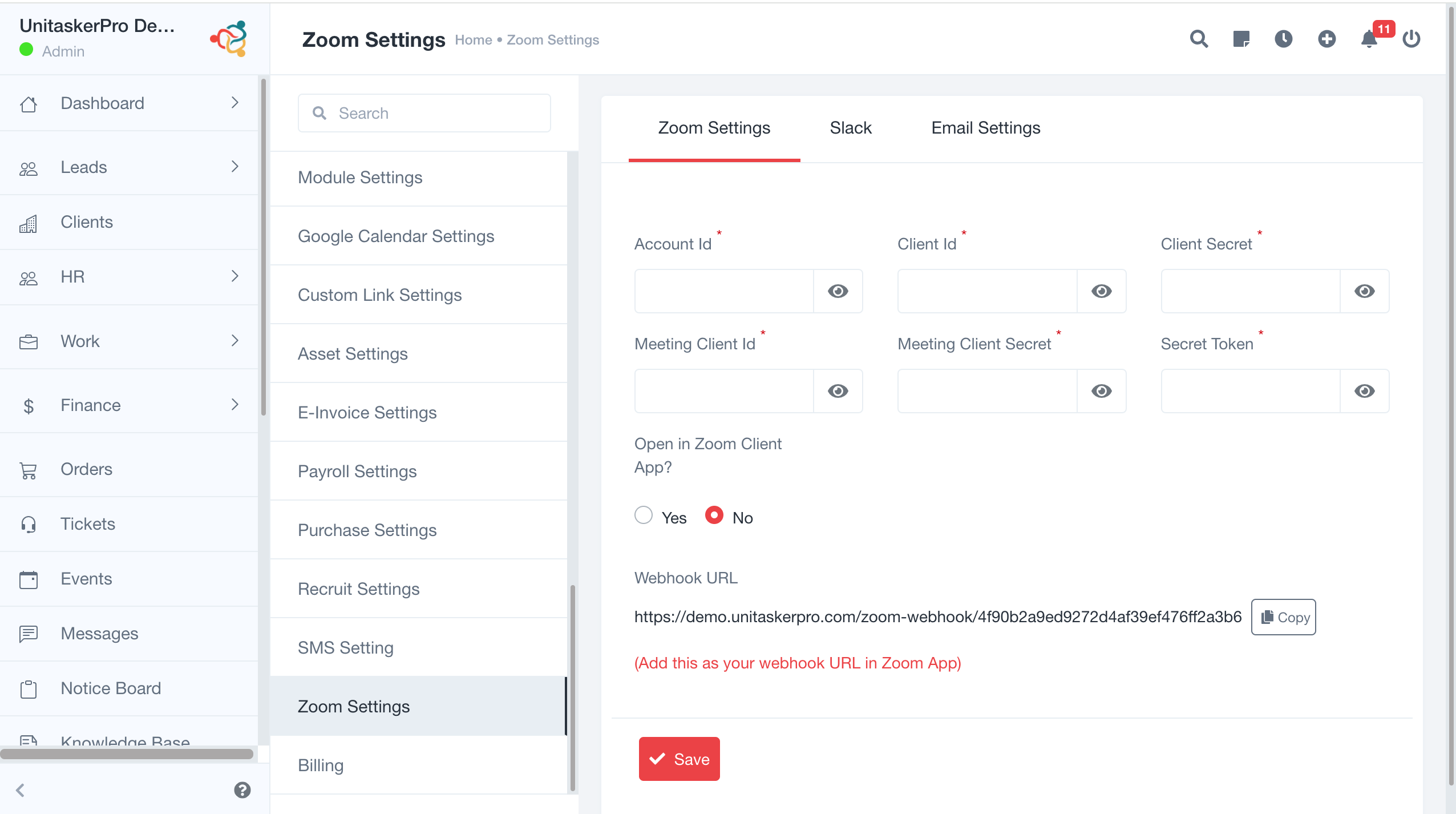The width and height of the screenshot is (1456, 814).
Task: Reveal Secret Token with eye icon
Action: click(1365, 391)
